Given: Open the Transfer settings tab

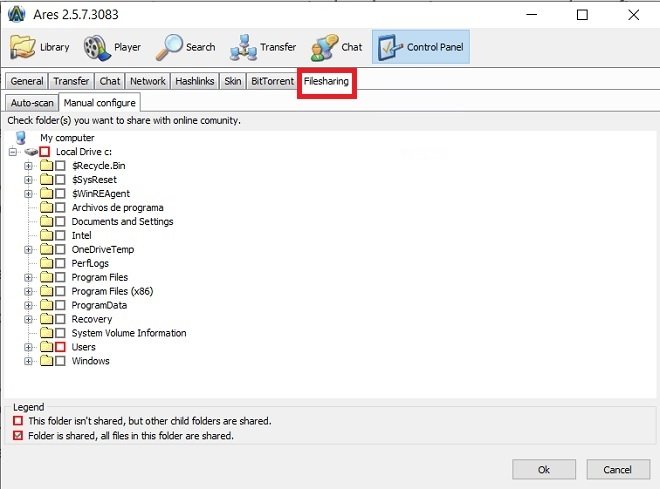Looking at the screenshot, I should click(x=71, y=81).
